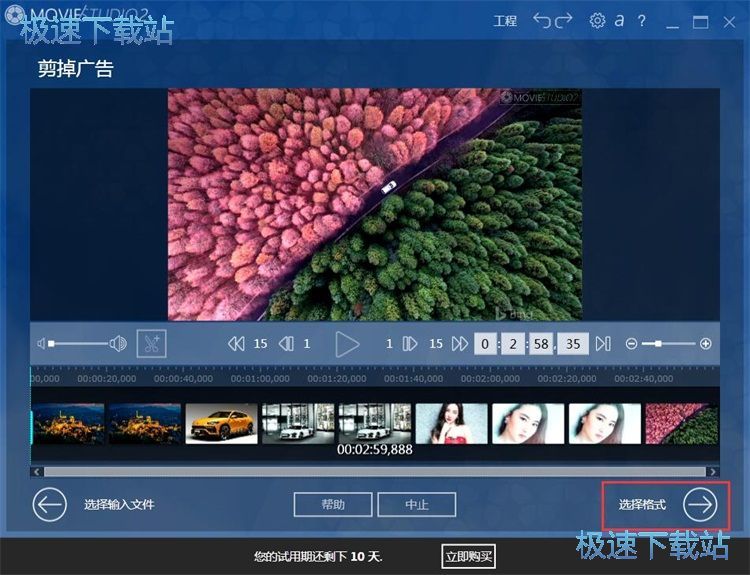This screenshot has width=750, height=575.
Task: Activate the scissors cut tool
Action: click(152, 343)
